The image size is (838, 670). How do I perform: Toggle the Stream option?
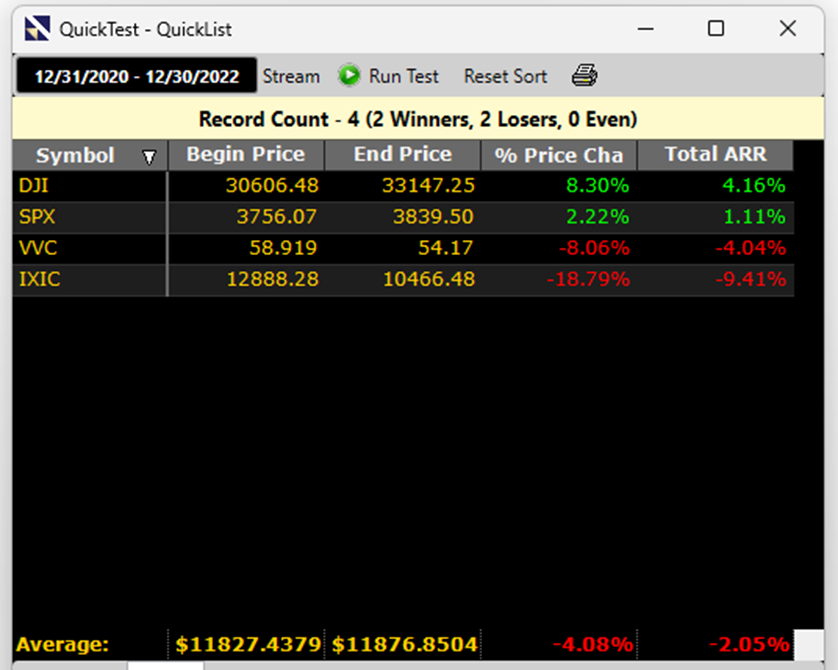[x=291, y=76]
